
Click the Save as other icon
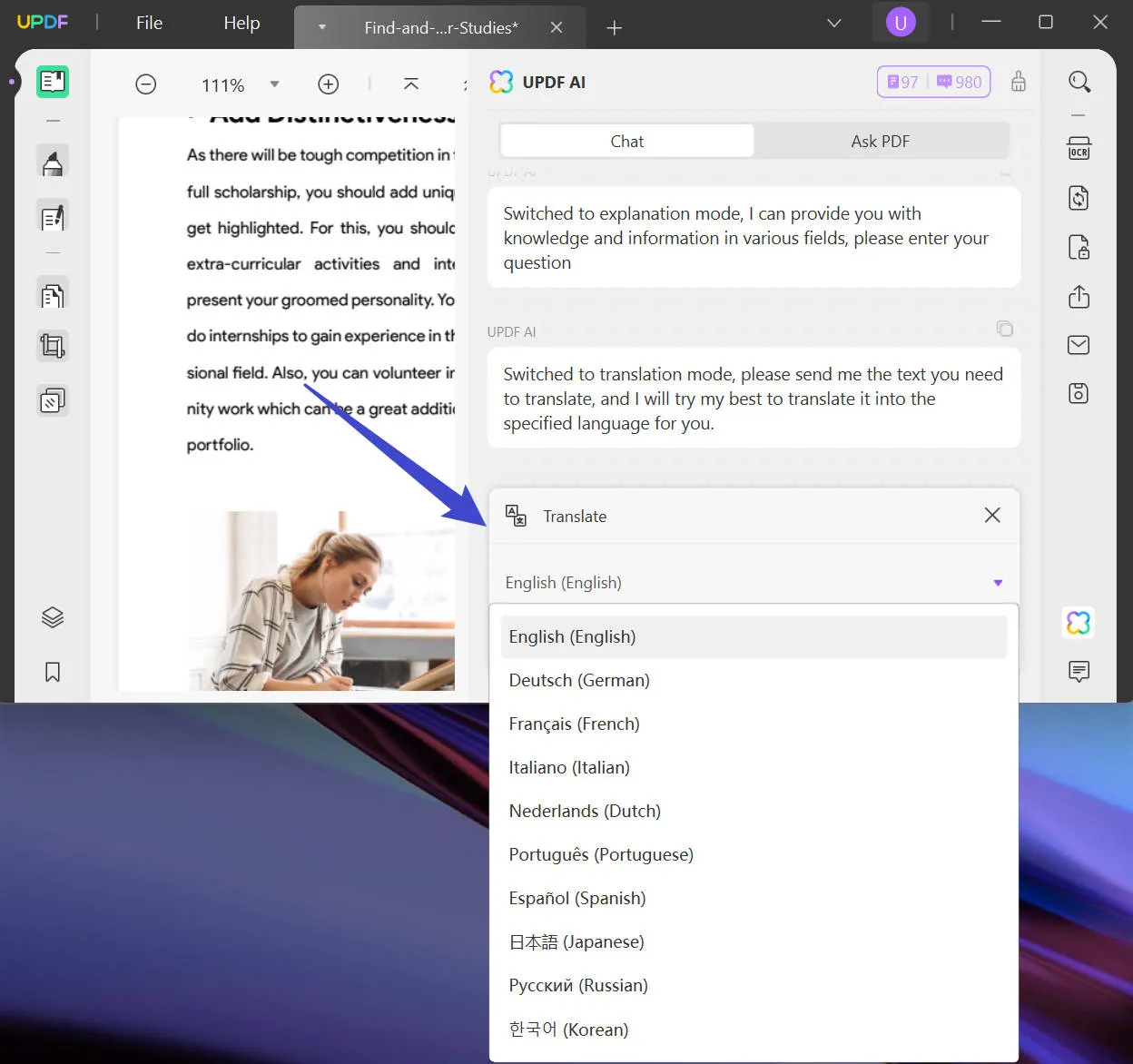coord(1079,393)
